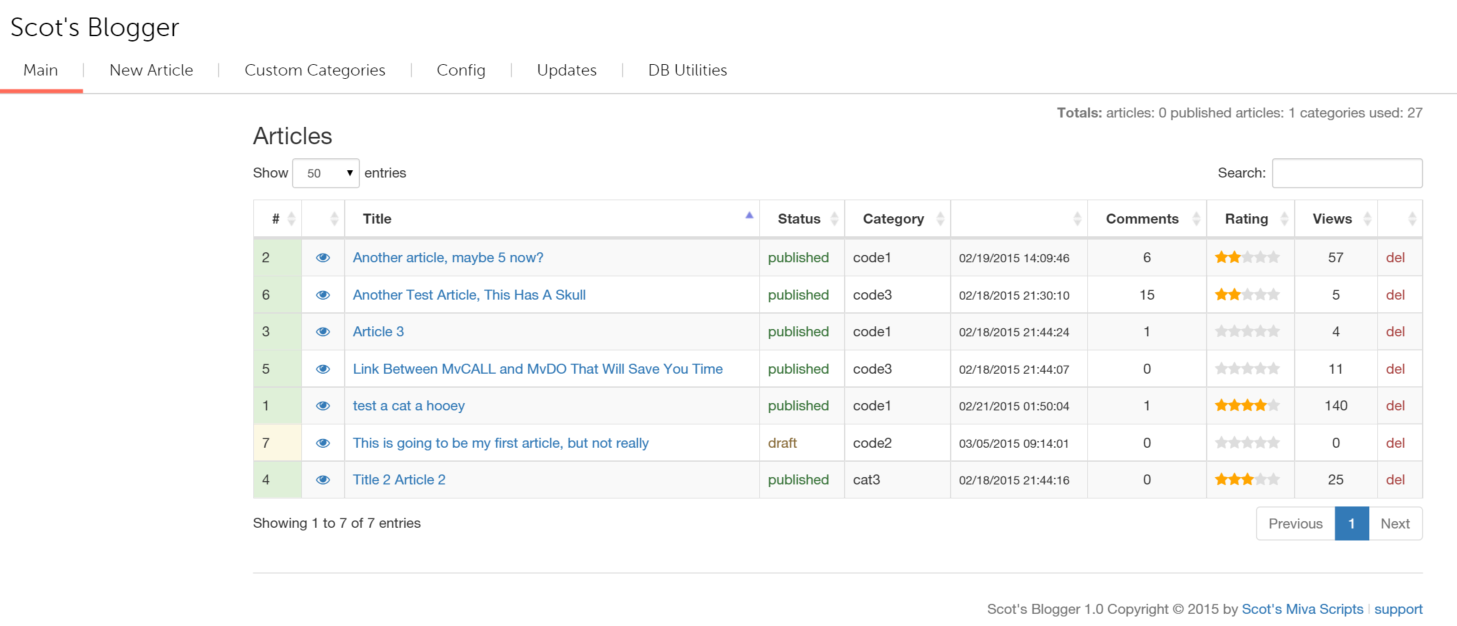The width and height of the screenshot is (1457, 626).
Task: Click sort arrows on the Comments column
Action: 1197,219
